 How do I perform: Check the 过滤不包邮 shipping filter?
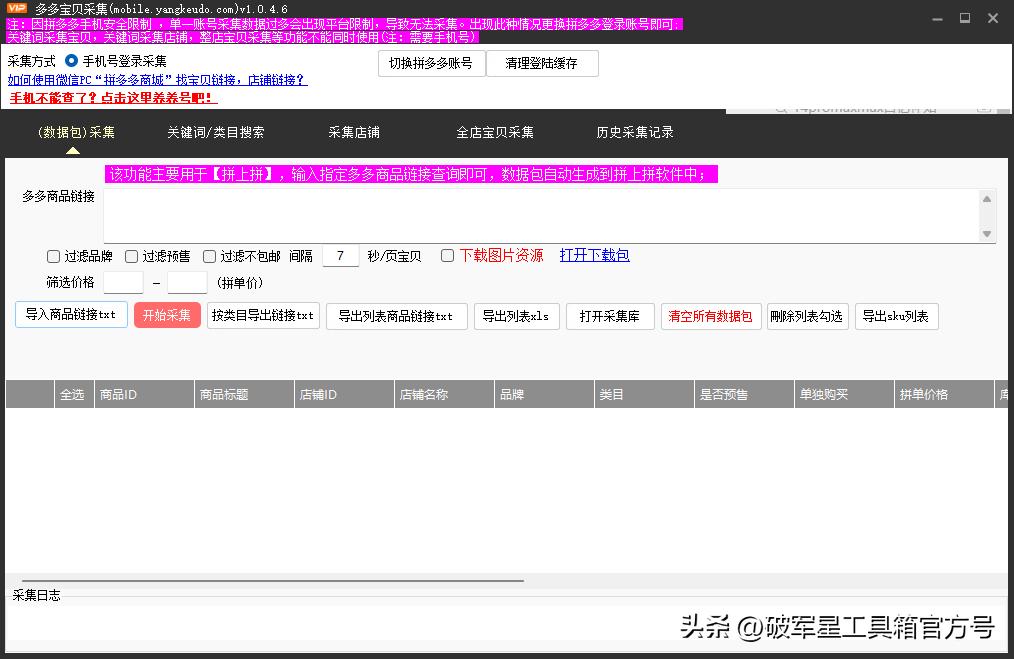coord(208,256)
